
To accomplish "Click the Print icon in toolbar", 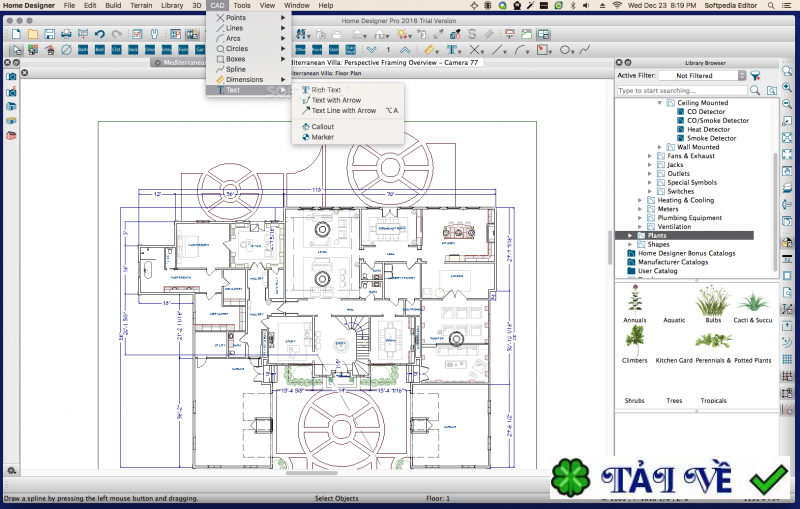I will (x=65, y=34).
